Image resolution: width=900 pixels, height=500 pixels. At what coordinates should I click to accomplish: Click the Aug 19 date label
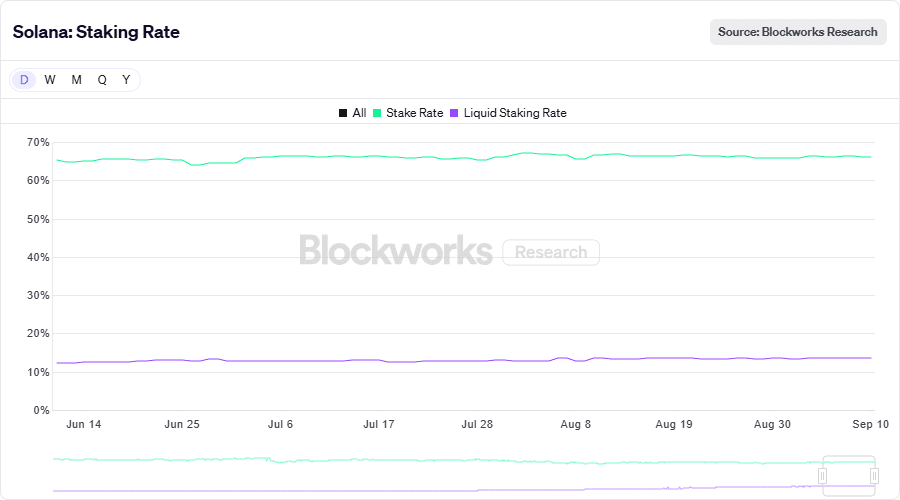(674, 424)
